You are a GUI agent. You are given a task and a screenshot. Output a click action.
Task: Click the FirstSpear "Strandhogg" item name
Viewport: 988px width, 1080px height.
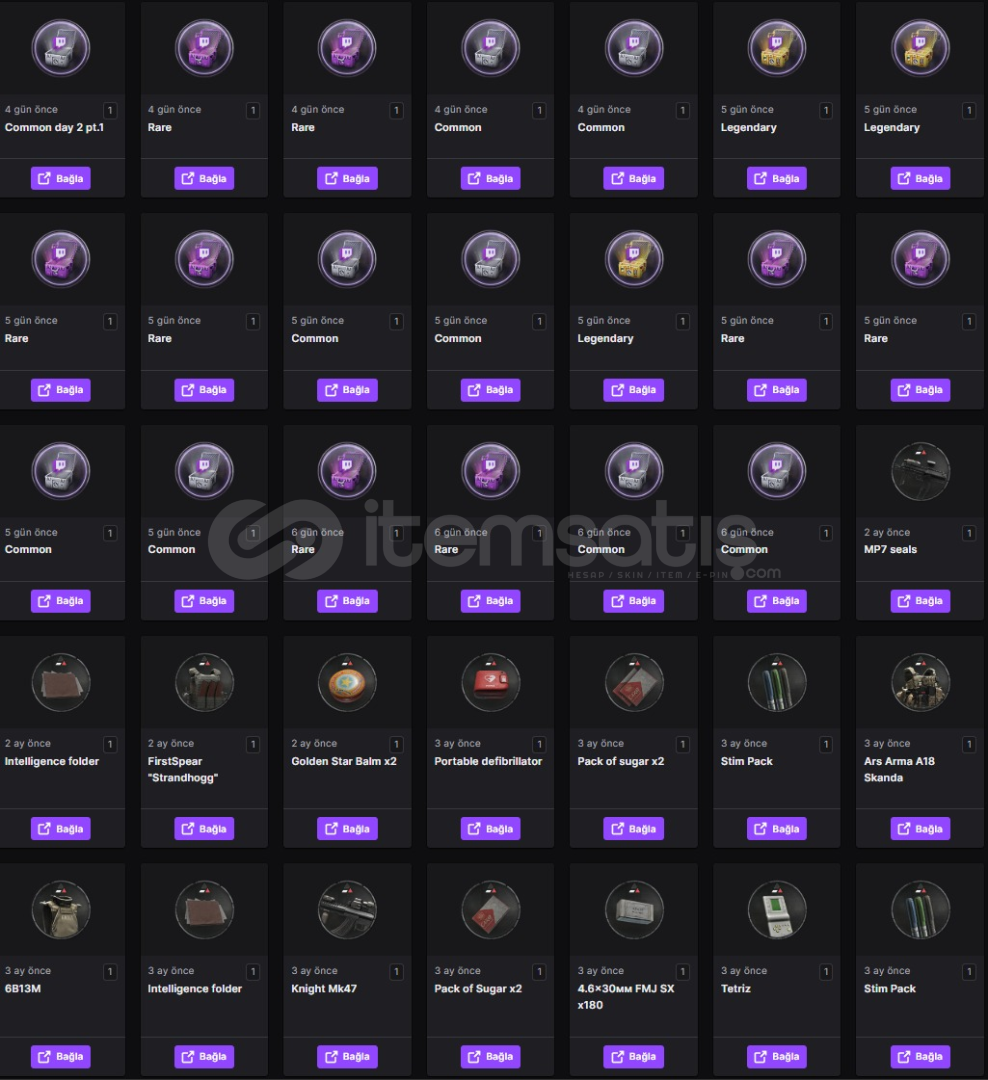tap(183, 769)
